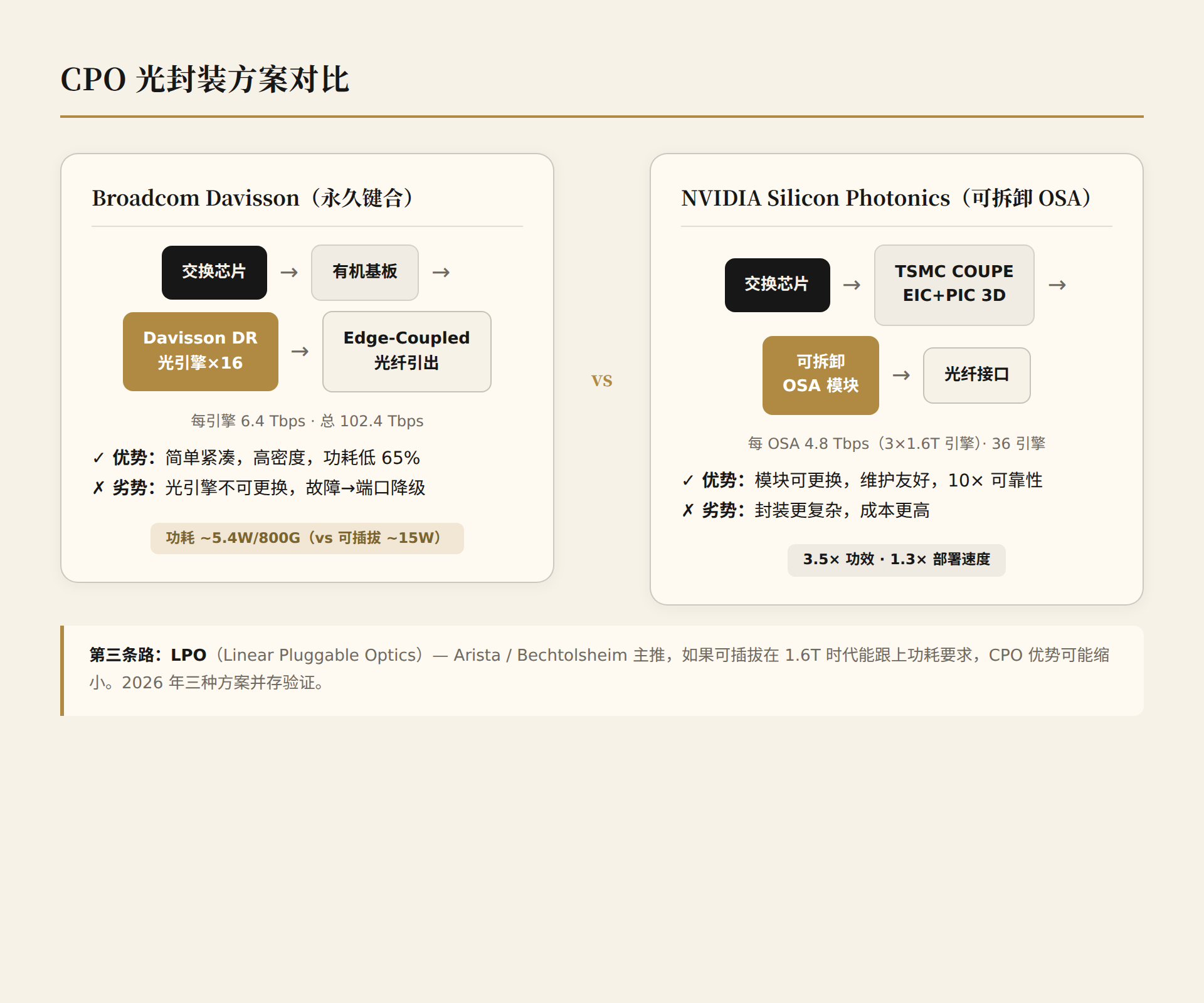Viewport: 1204px width, 1003px height.
Task: Click the arrow between Davisson DR and Edge-Coupled
Action: [x=300, y=351]
